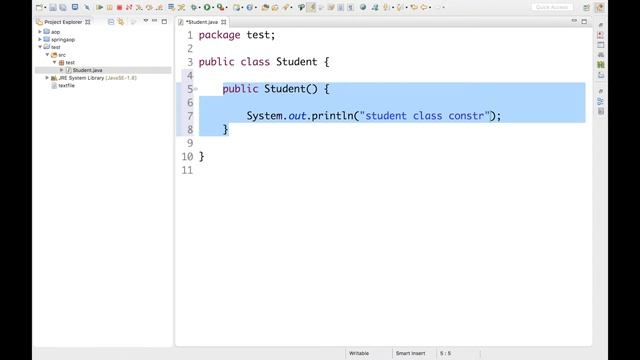This screenshot has width=640, height=360.
Task: Click the Run External Tools icon
Action: 220,7
